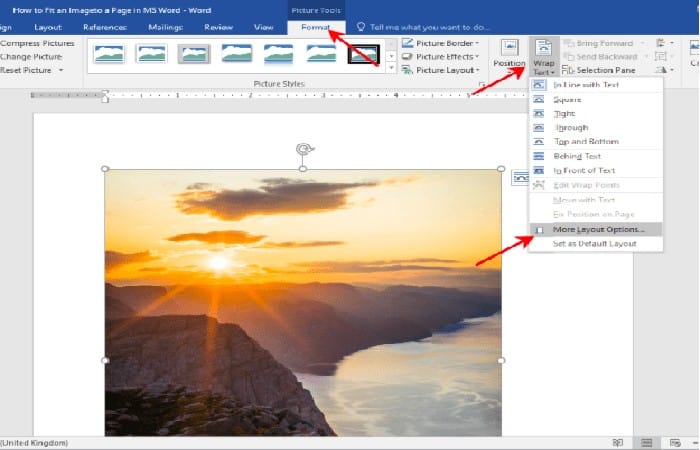Open the Layout Options icon beside the picture
Viewport: 700px width, 450px height.
point(521,177)
